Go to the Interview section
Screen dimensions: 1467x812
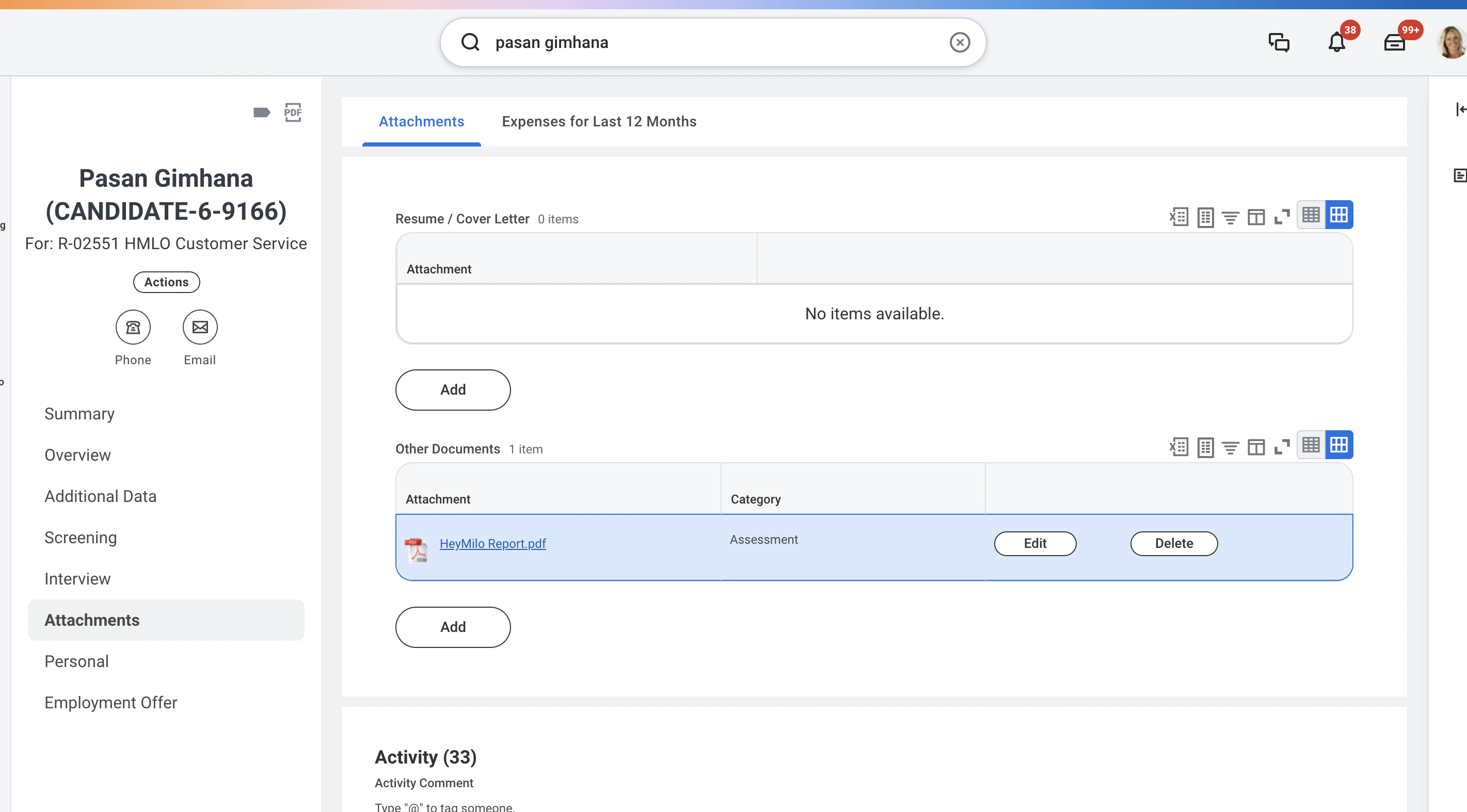(x=77, y=579)
